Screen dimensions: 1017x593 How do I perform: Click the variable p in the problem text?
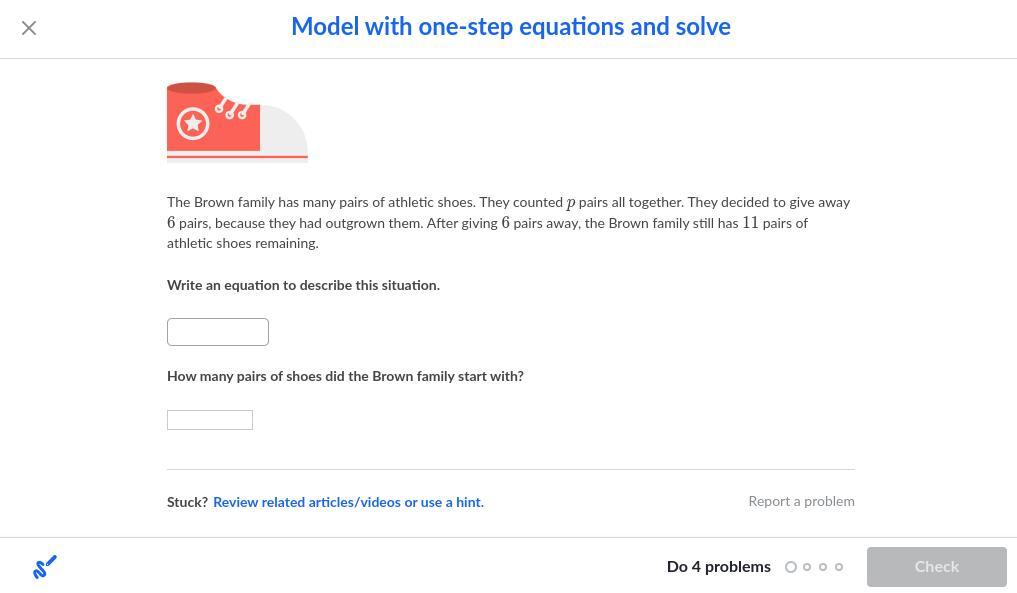pos(571,203)
